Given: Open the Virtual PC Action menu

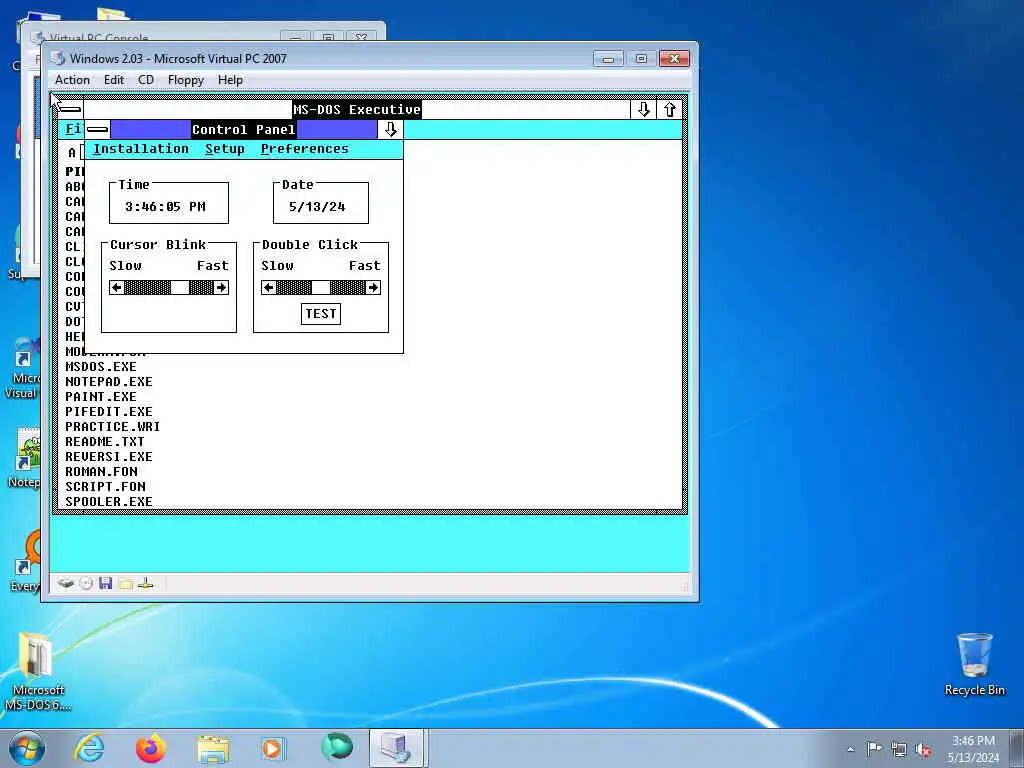Looking at the screenshot, I should [x=72, y=80].
